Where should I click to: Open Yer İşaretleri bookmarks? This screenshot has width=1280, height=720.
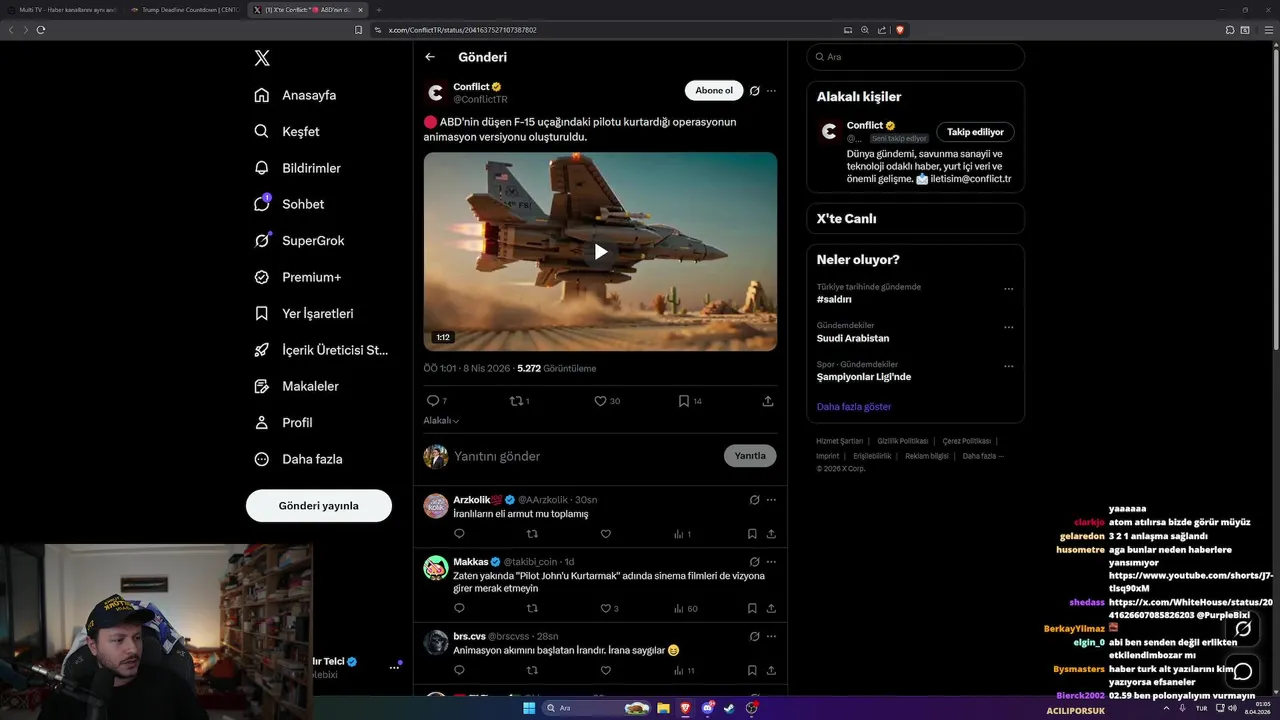303,313
